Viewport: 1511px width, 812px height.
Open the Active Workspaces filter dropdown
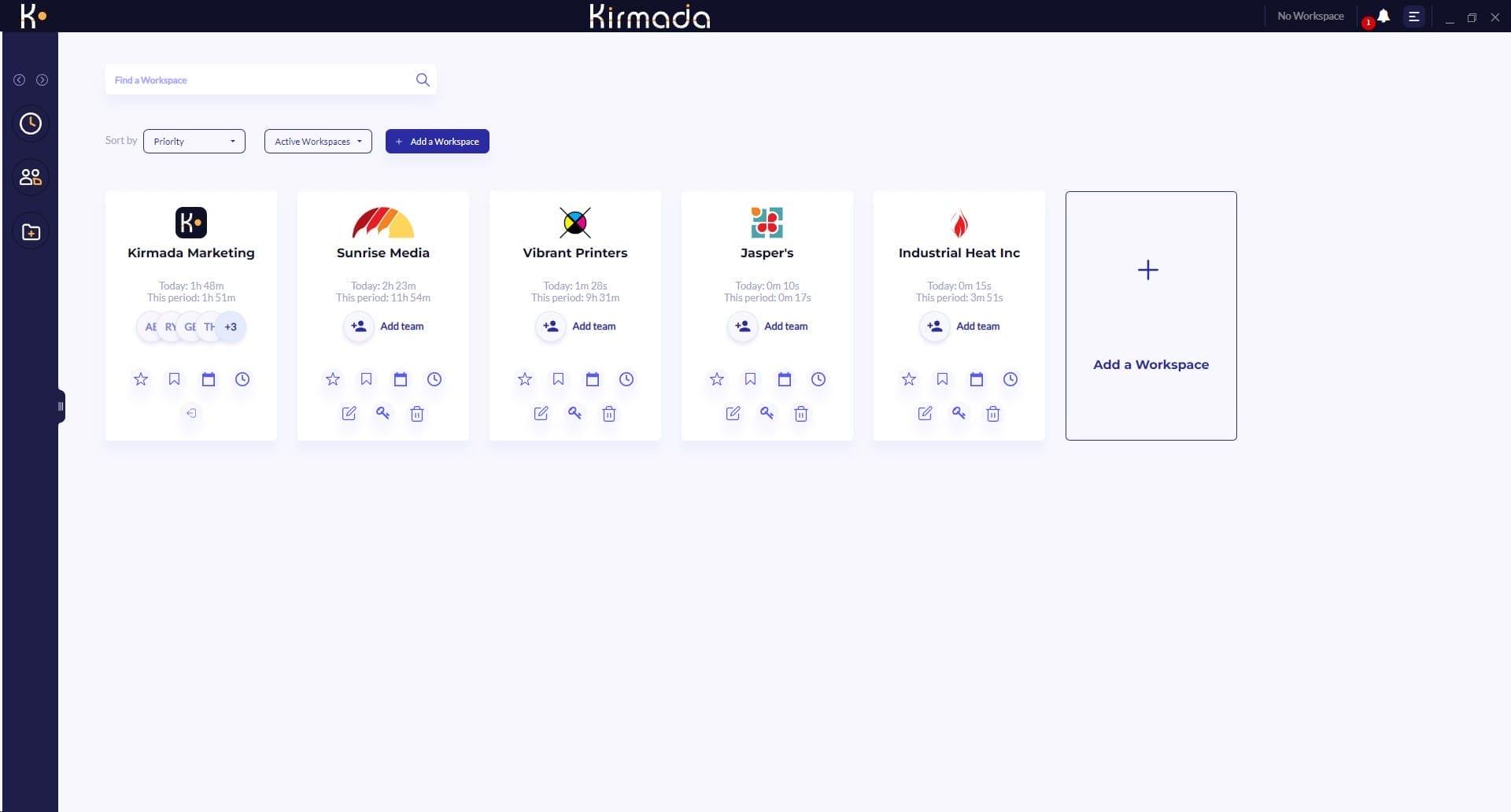[318, 142]
